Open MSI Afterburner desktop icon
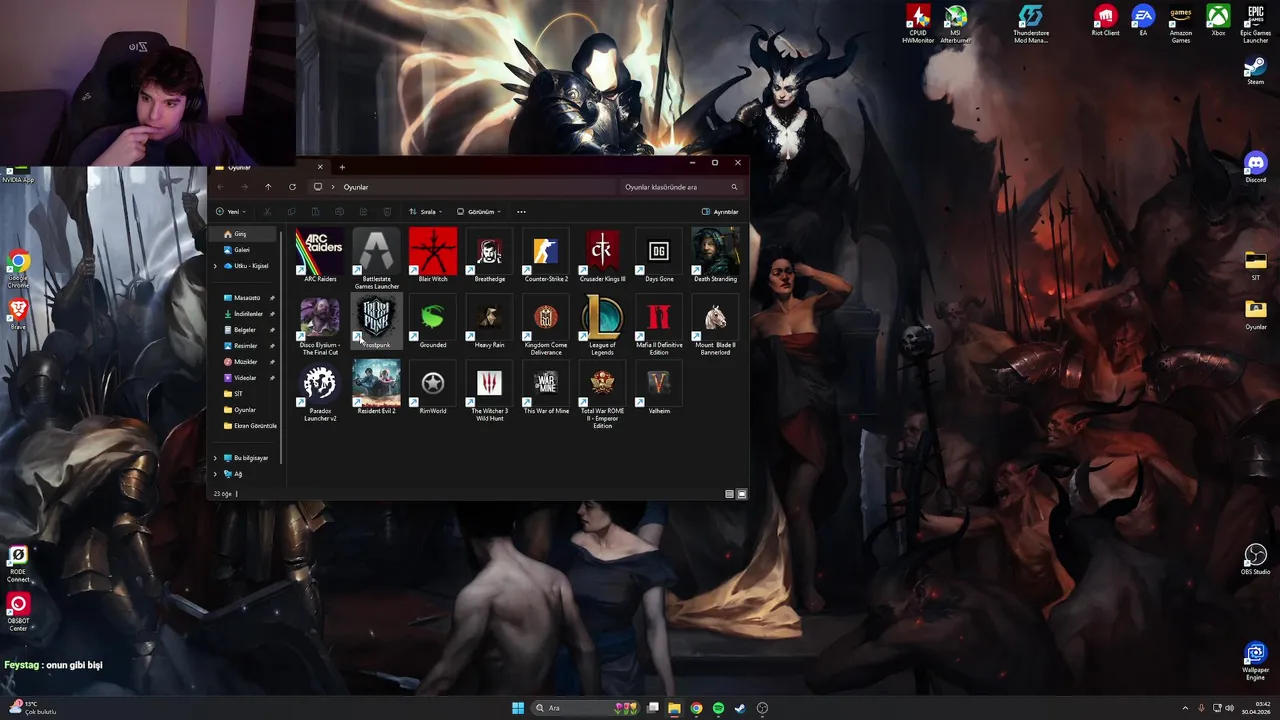 (956, 25)
